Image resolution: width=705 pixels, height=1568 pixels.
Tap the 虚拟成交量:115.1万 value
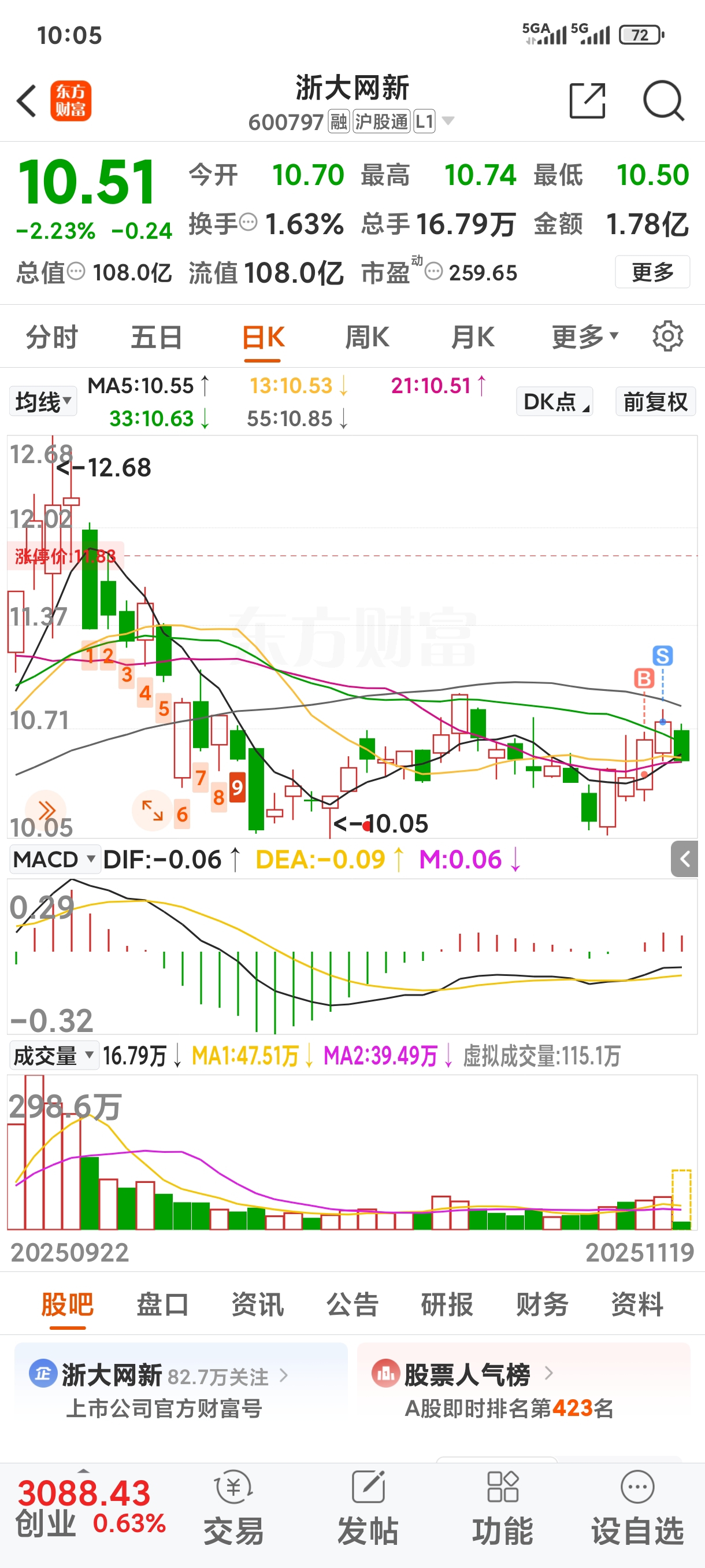point(541,1056)
